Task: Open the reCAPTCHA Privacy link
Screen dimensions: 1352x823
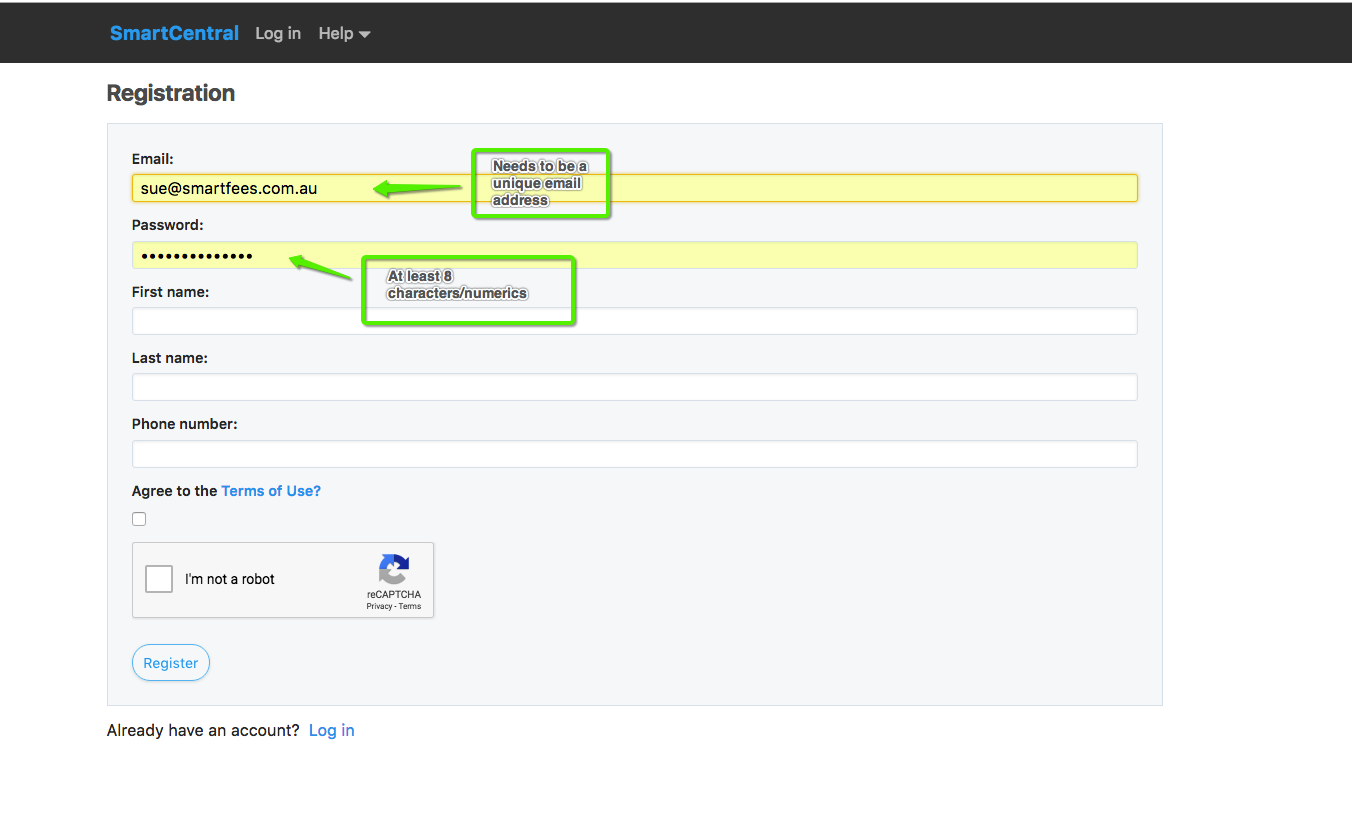Action: [x=379, y=606]
